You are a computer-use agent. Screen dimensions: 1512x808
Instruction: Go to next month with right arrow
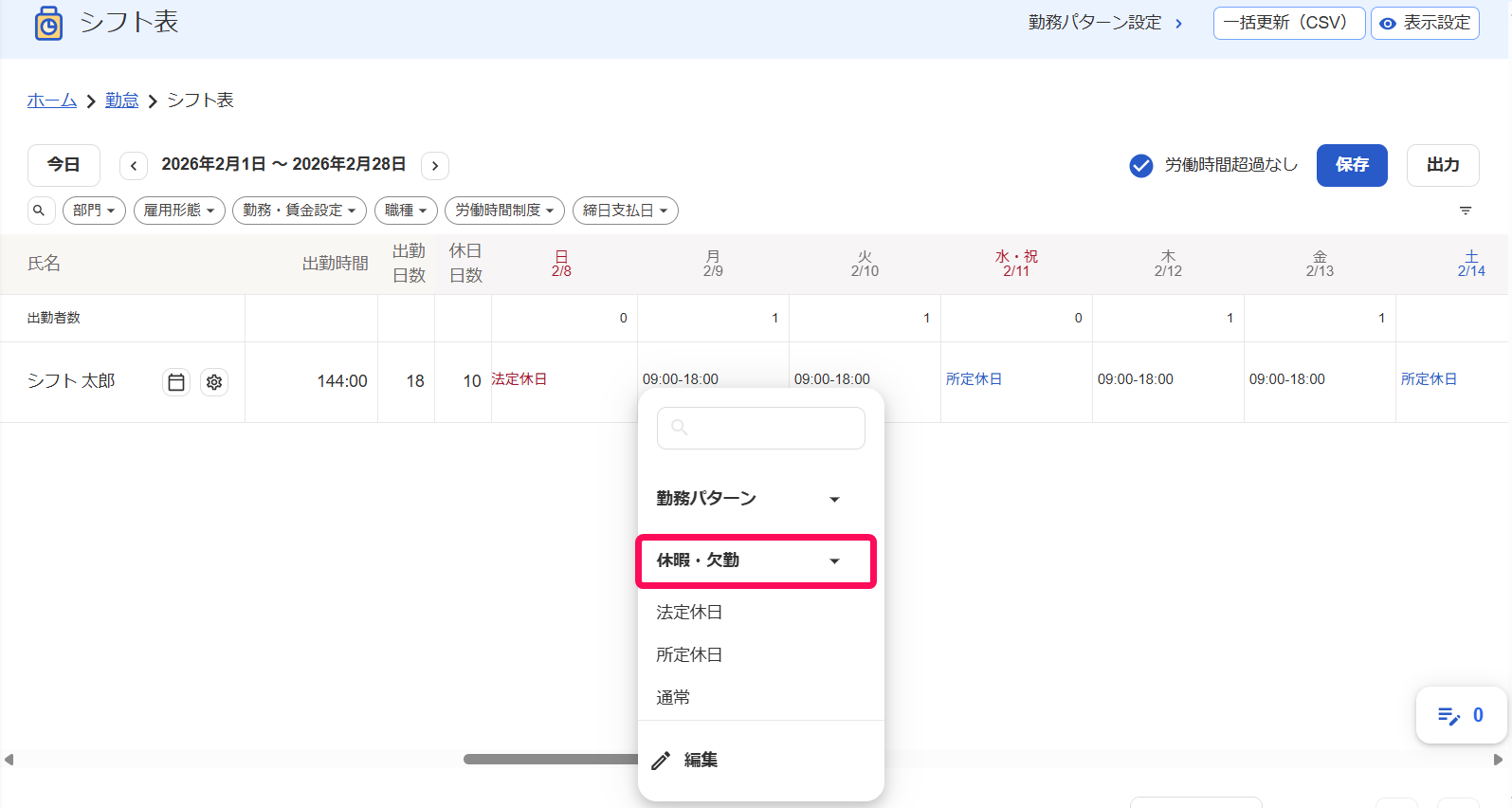point(435,166)
